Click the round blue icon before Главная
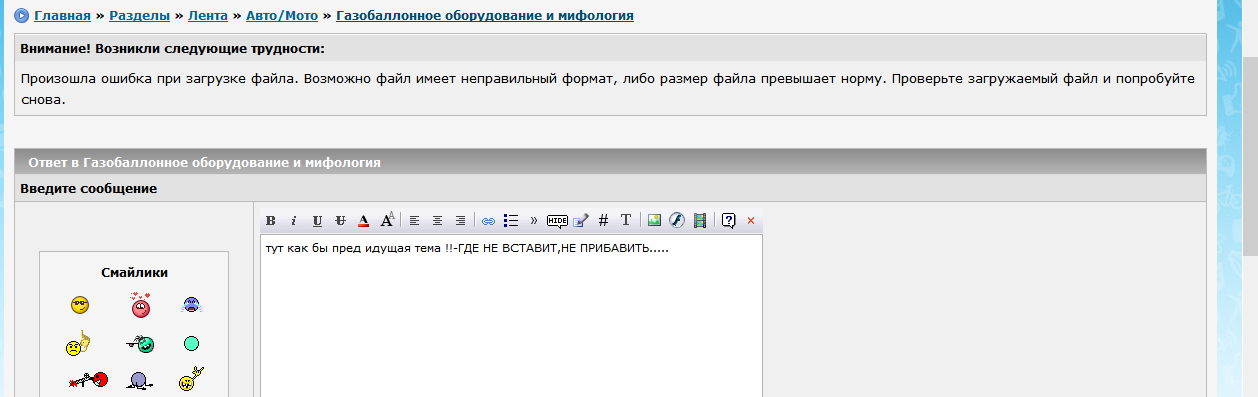This screenshot has height=397, width=1258. [21, 16]
